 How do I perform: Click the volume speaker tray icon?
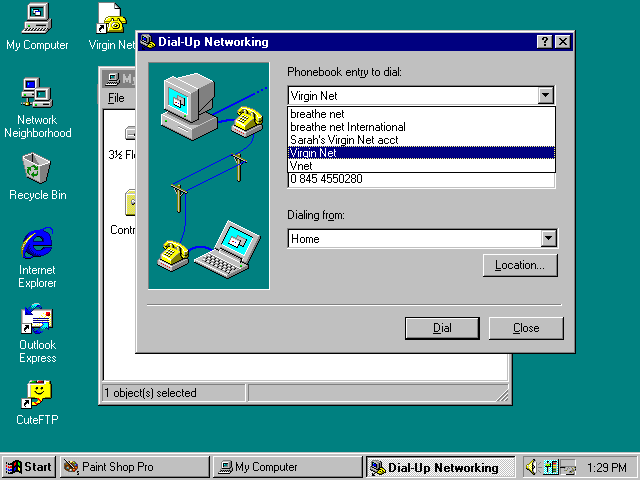tap(532, 467)
